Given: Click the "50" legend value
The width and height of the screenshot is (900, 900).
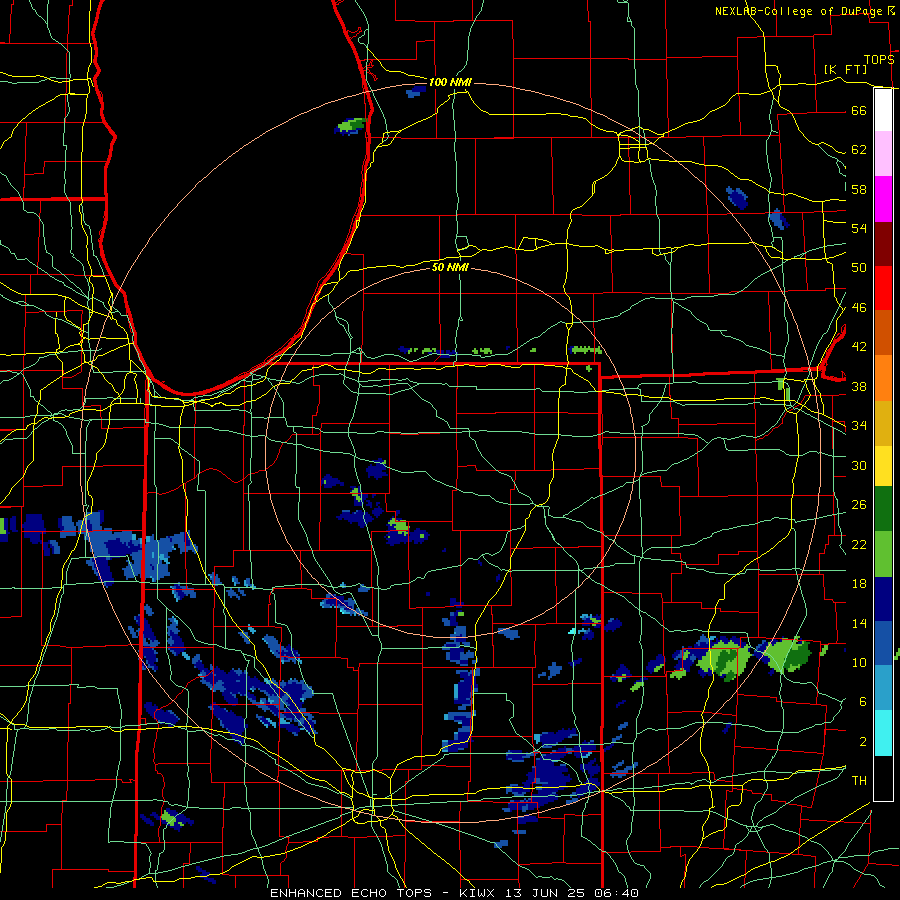Looking at the screenshot, I should coord(859,268).
